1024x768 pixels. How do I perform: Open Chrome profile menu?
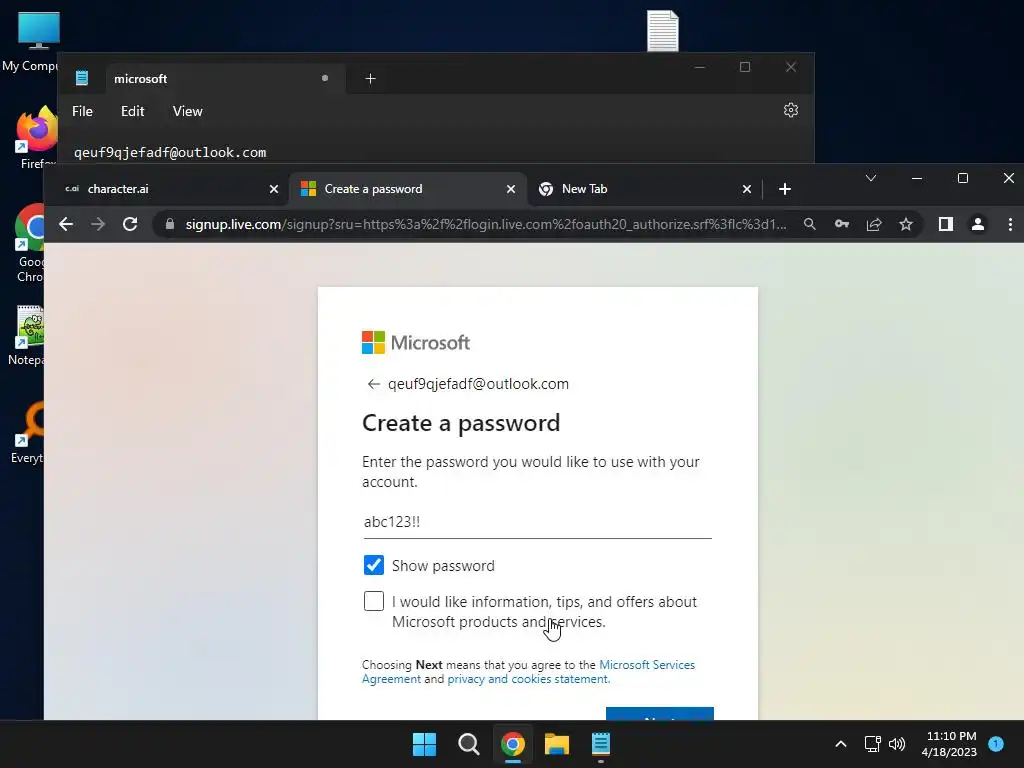pyautogui.click(x=978, y=225)
